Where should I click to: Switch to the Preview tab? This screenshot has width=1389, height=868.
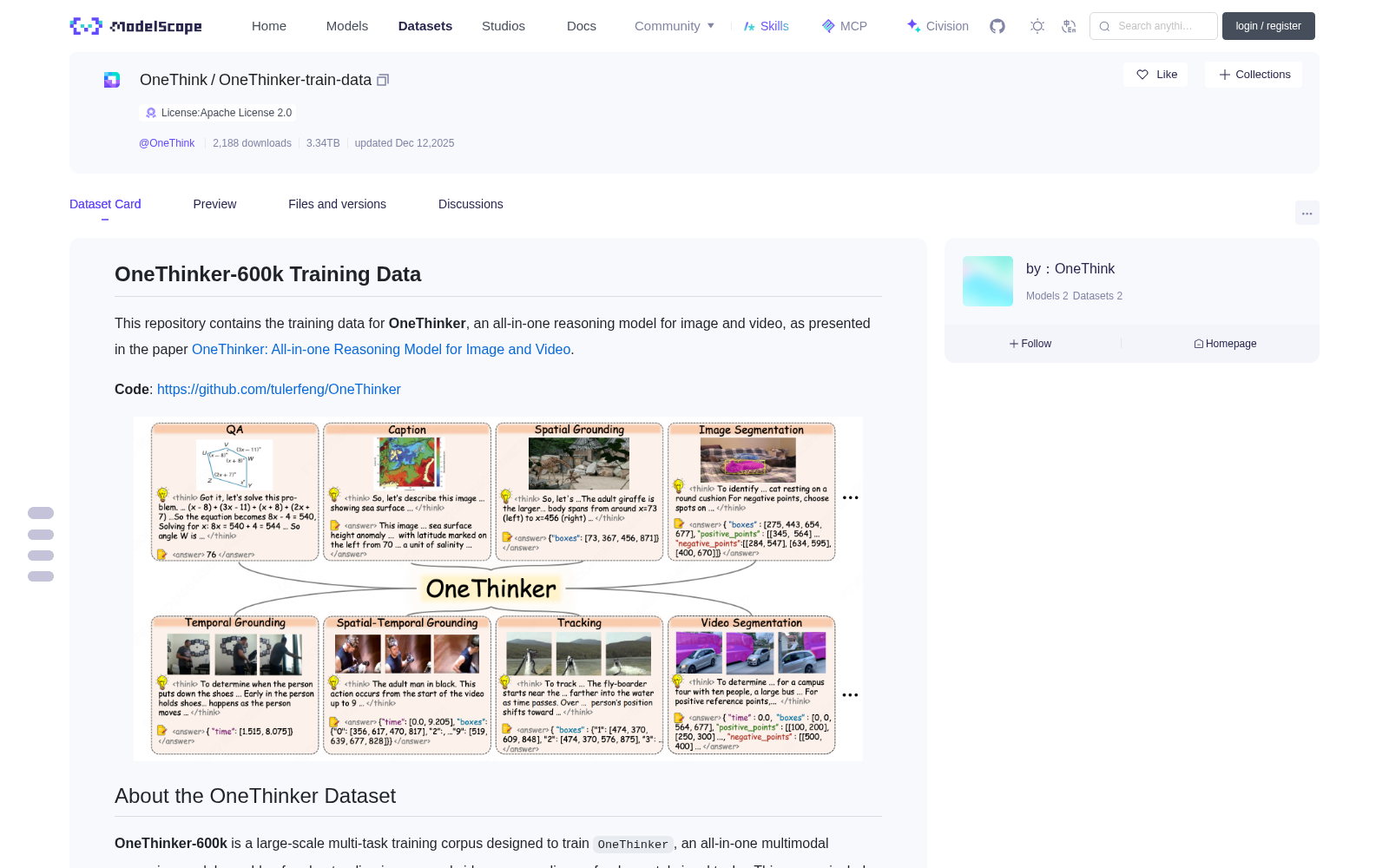tap(214, 204)
